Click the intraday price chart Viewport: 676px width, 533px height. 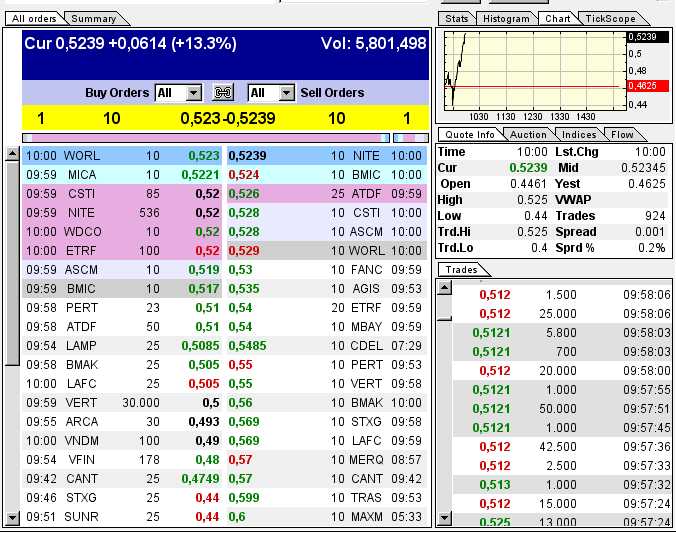tap(535, 71)
